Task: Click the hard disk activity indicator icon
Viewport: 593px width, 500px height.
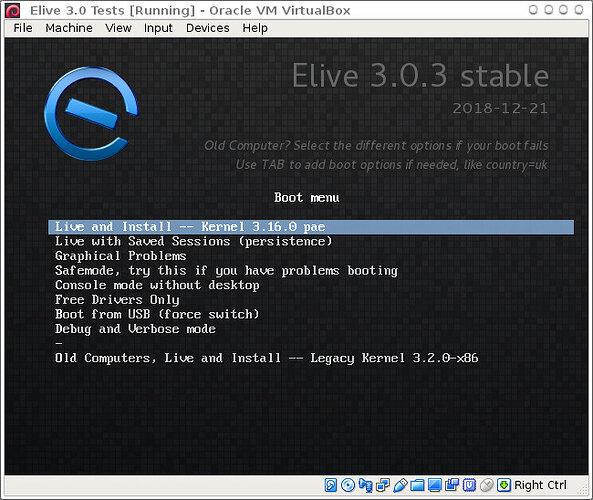Action: 331,485
